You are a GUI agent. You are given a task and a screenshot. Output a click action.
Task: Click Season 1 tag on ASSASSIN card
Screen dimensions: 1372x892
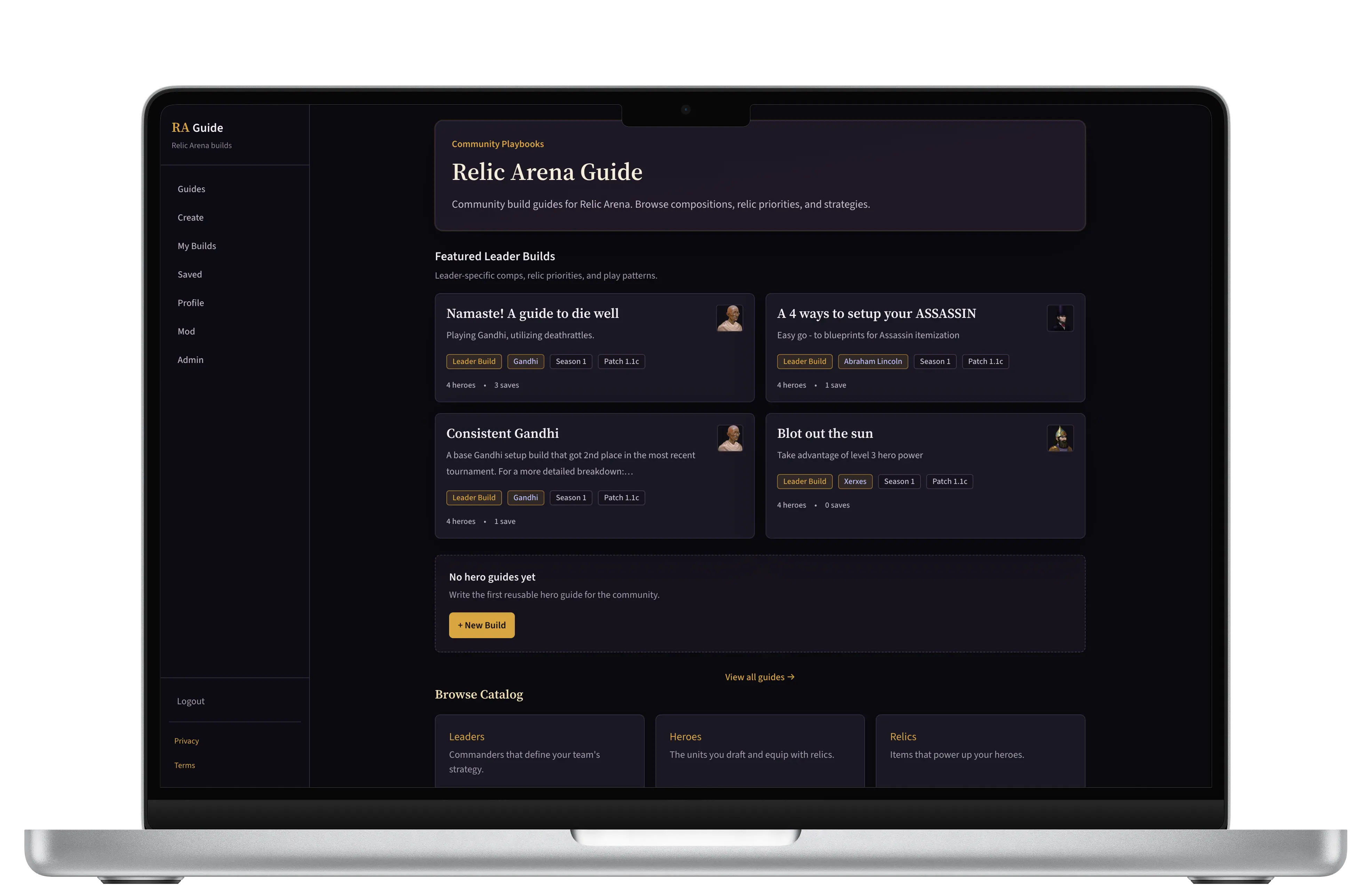[935, 361]
